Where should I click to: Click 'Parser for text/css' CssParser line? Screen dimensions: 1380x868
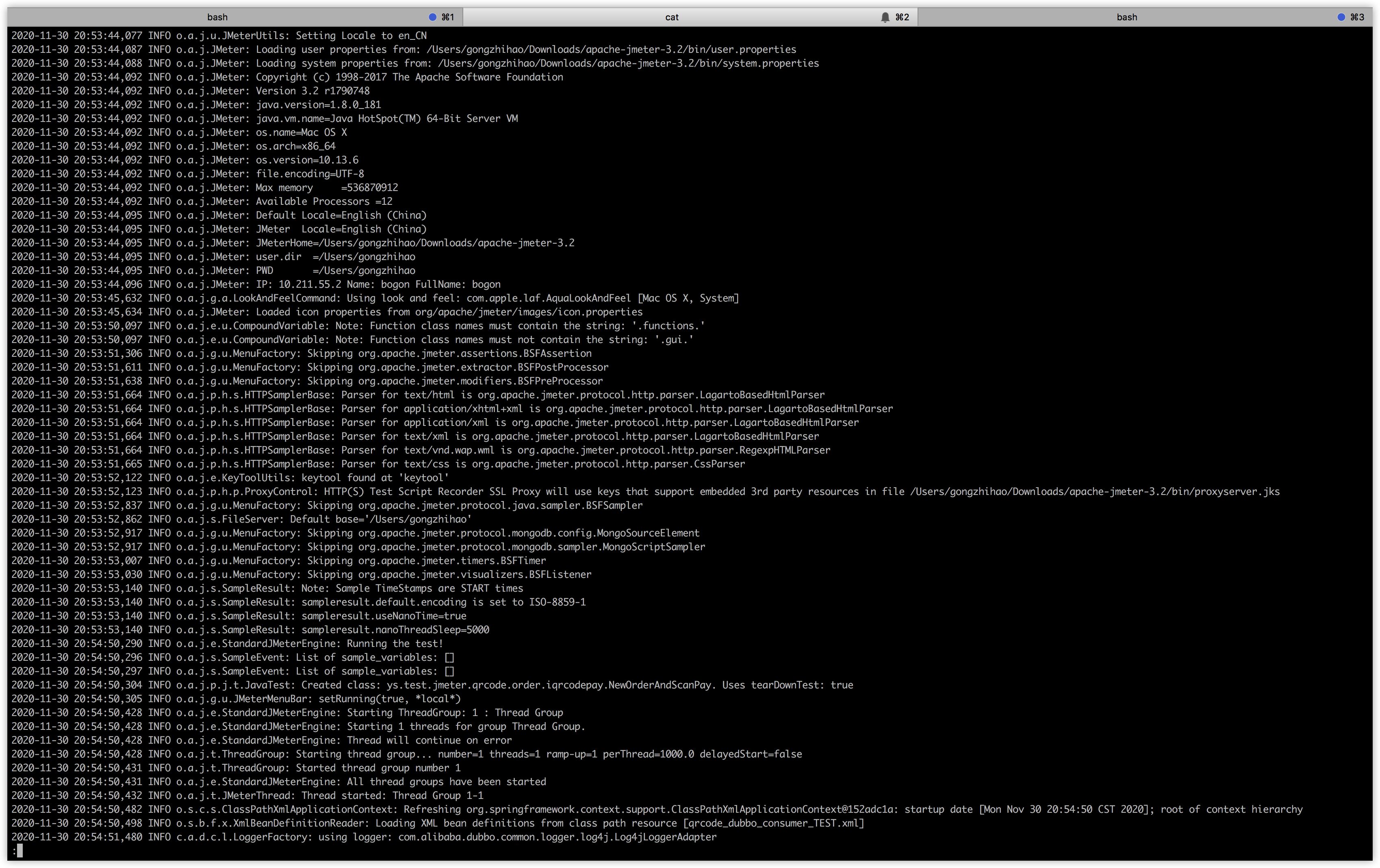pyautogui.click(x=378, y=464)
